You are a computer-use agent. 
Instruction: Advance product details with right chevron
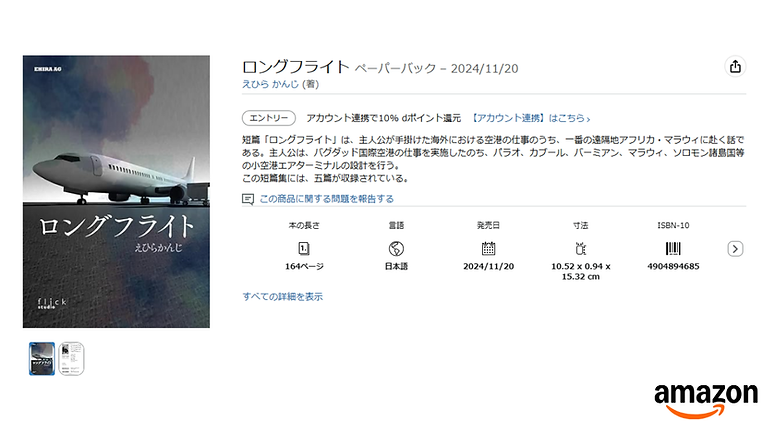(735, 249)
